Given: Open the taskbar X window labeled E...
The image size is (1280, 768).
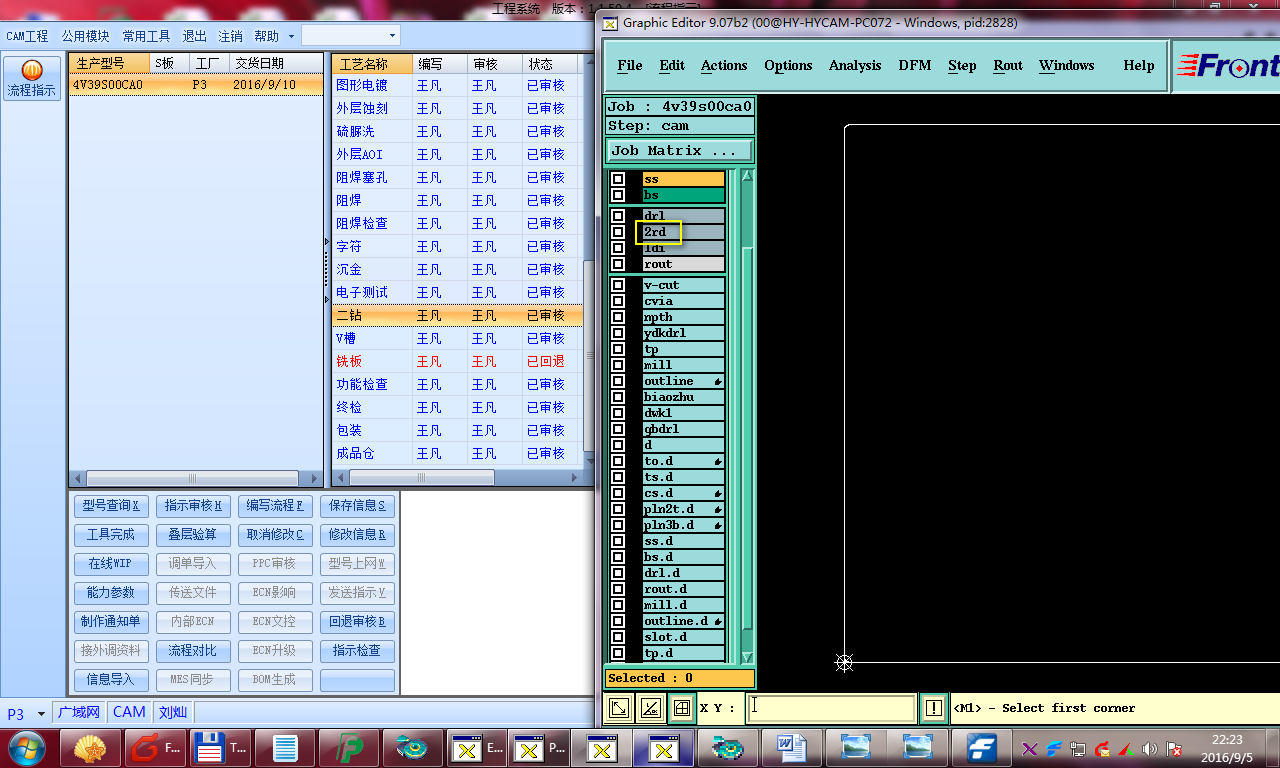Looking at the screenshot, I should pos(476,748).
